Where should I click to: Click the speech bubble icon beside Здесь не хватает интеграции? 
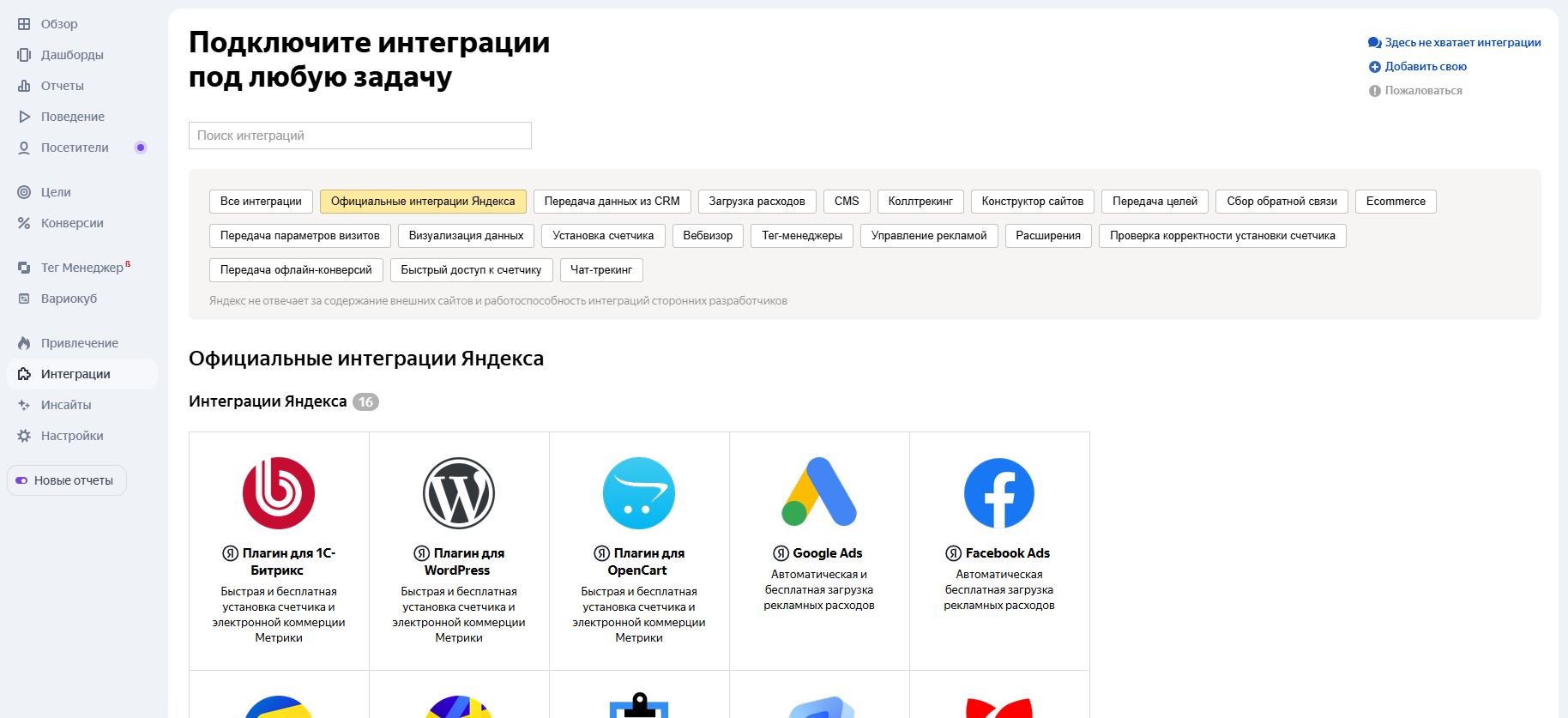pyautogui.click(x=1374, y=43)
